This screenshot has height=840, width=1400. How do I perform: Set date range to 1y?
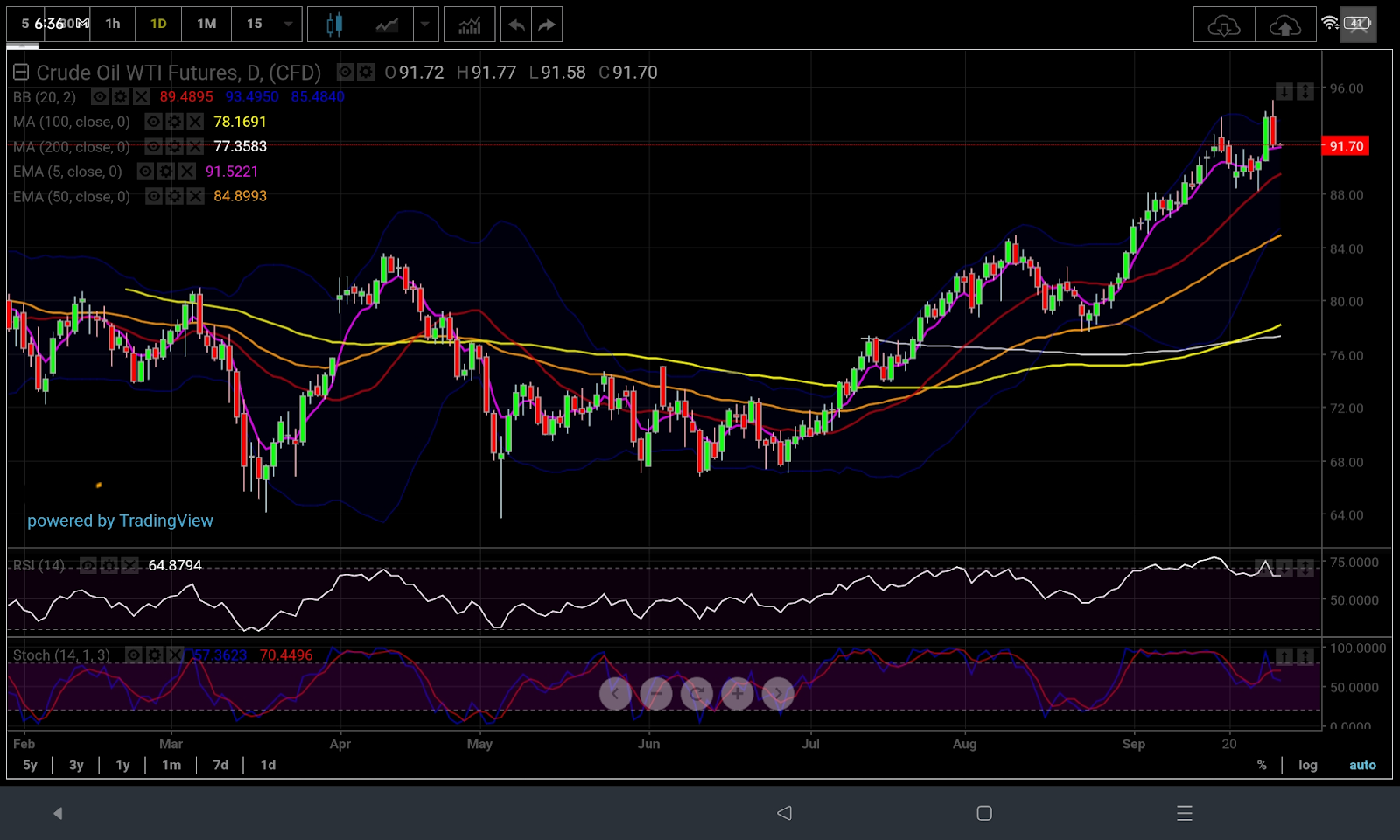[122, 765]
